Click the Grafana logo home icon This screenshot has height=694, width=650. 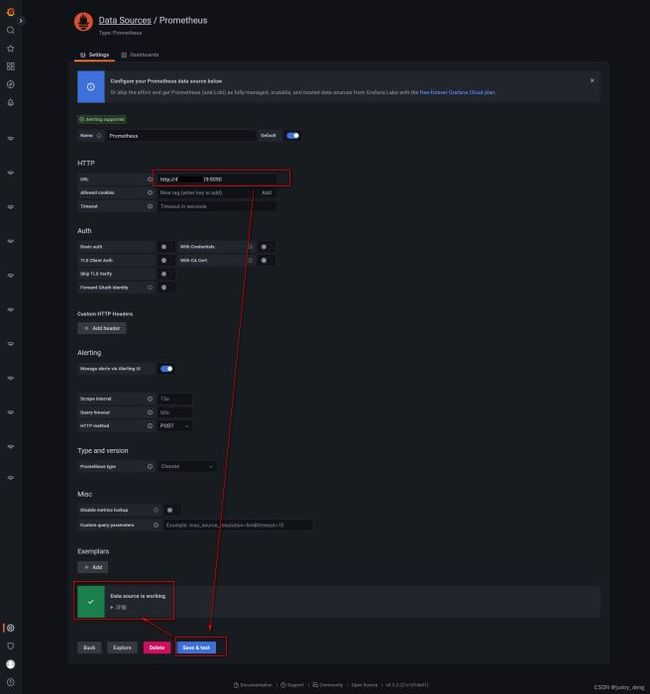pyautogui.click(x=11, y=12)
